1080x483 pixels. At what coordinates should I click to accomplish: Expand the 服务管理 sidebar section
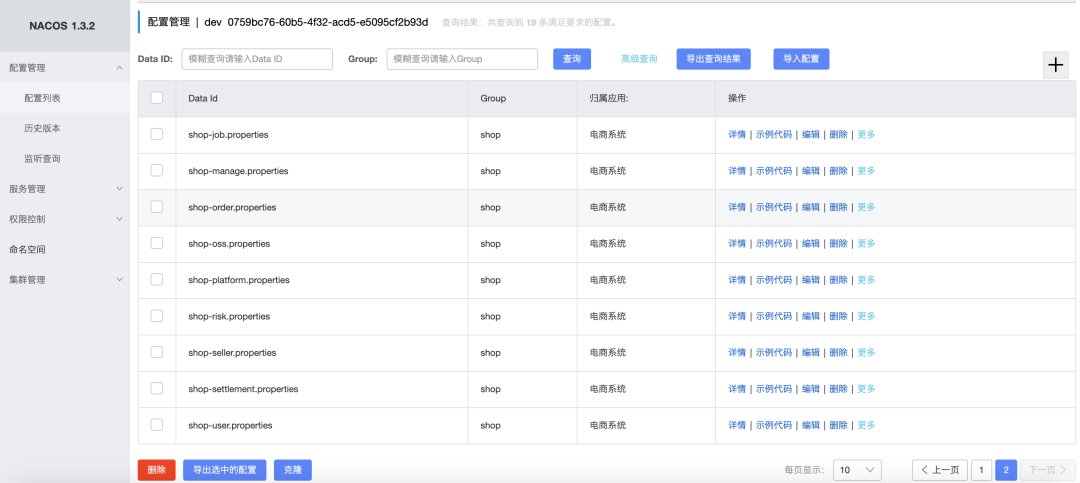(x=65, y=189)
